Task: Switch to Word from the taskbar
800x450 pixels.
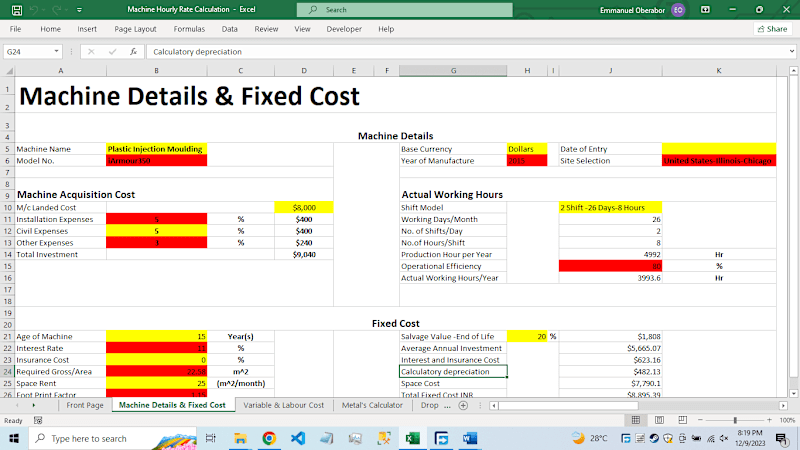Action: (470, 438)
